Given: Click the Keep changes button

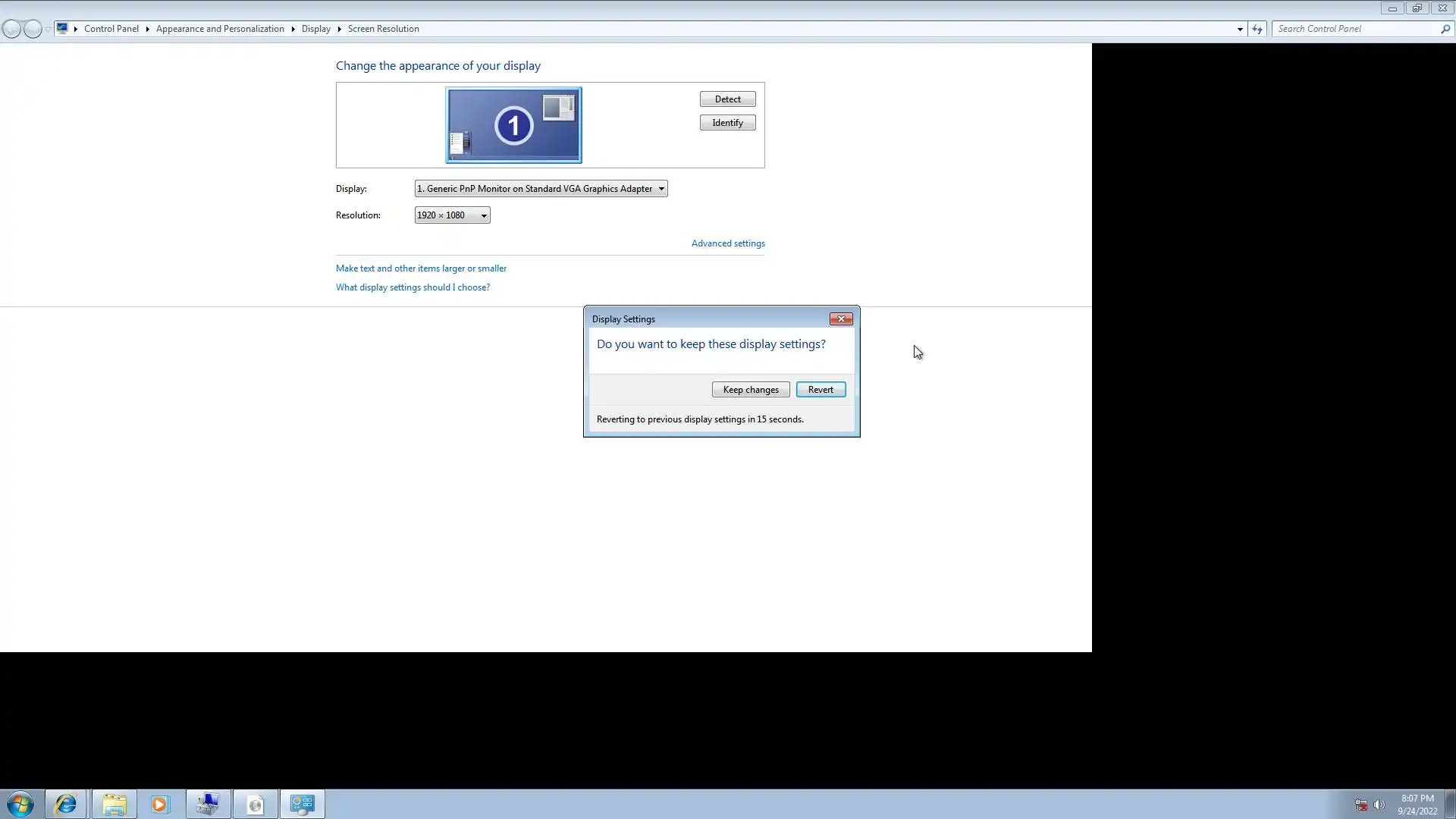Looking at the screenshot, I should point(750,390).
